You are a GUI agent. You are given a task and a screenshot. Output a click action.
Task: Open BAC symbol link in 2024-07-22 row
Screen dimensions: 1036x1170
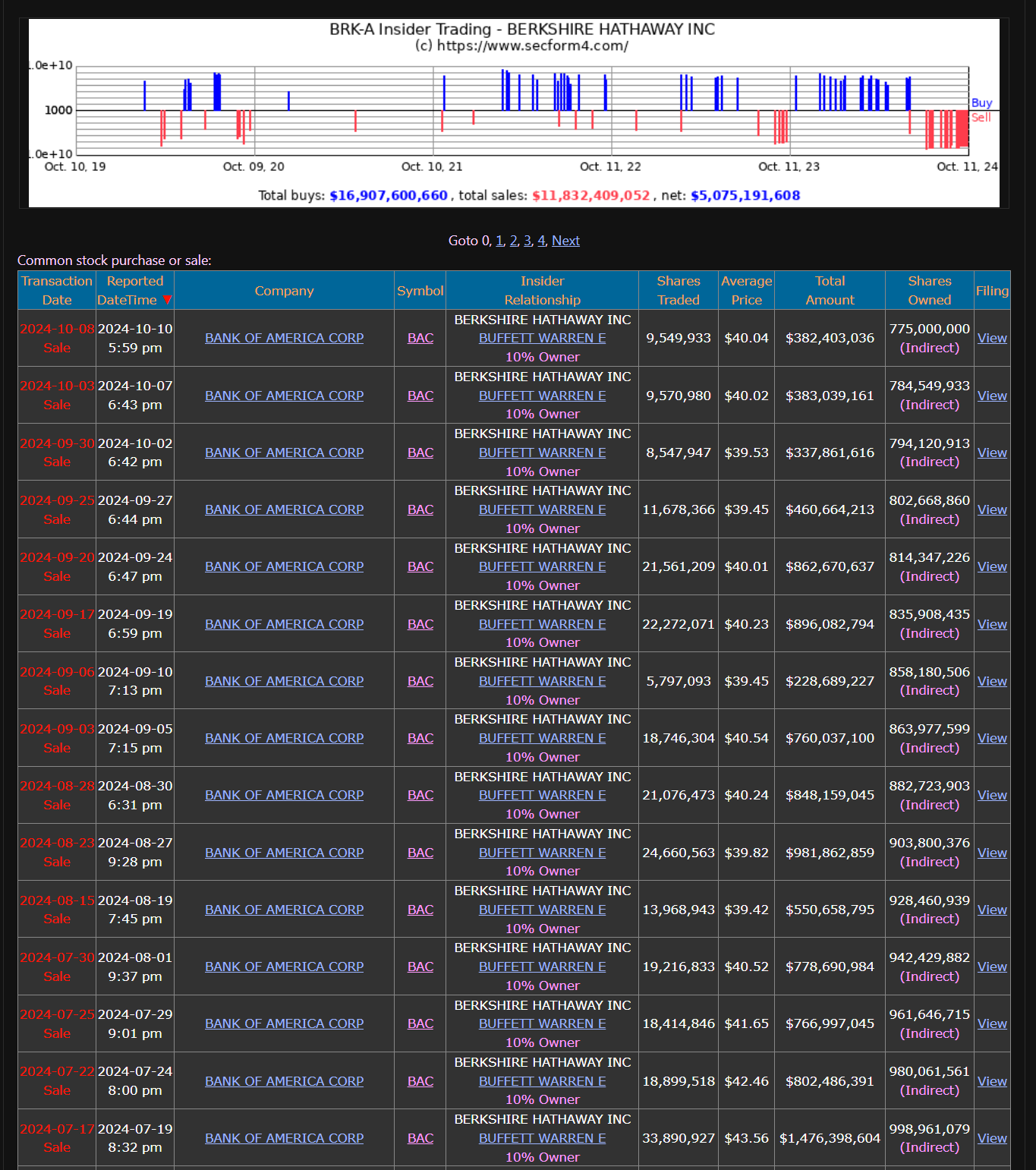tap(420, 1081)
